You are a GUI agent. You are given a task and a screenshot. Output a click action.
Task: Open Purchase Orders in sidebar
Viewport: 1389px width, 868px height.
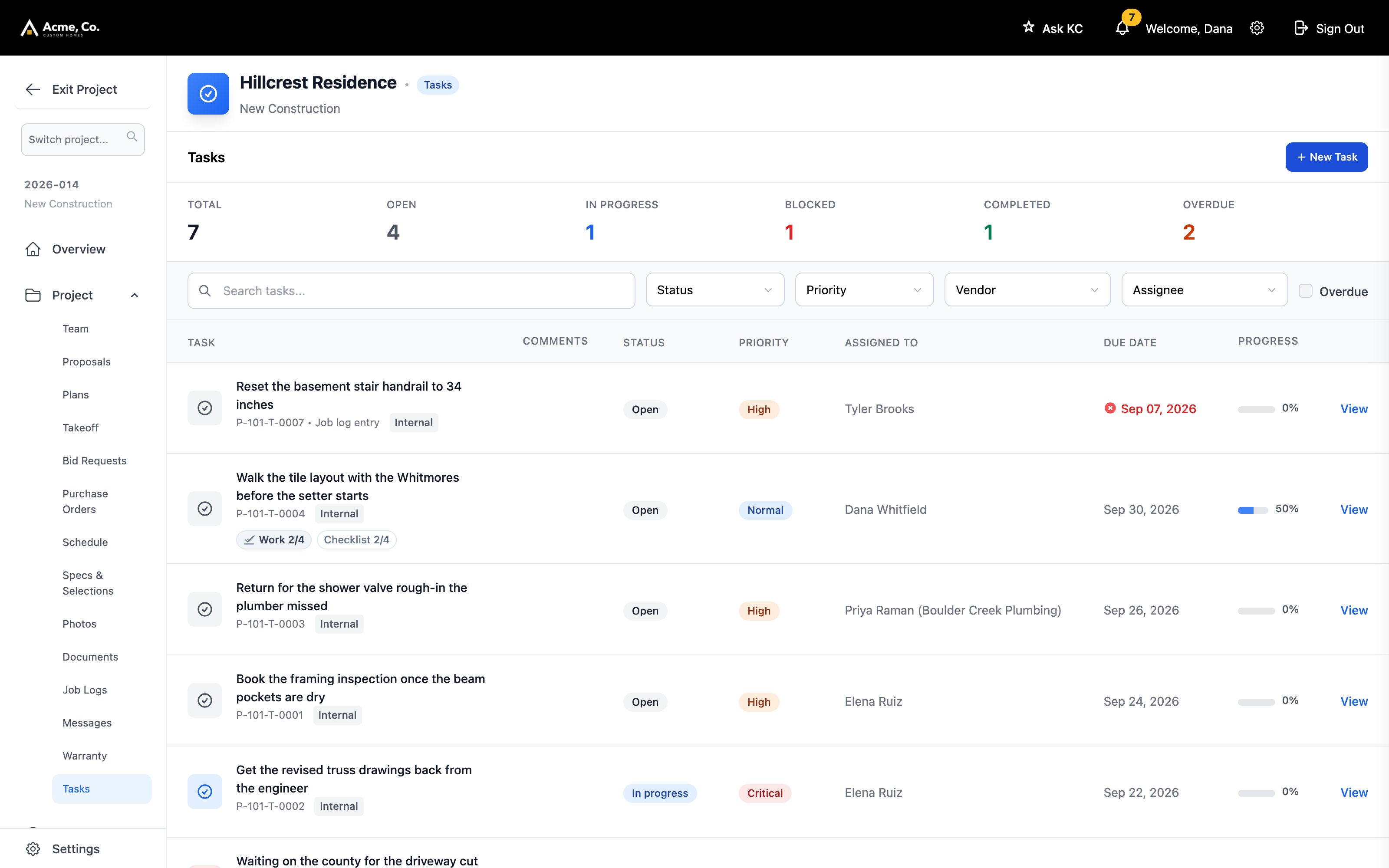point(86,502)
